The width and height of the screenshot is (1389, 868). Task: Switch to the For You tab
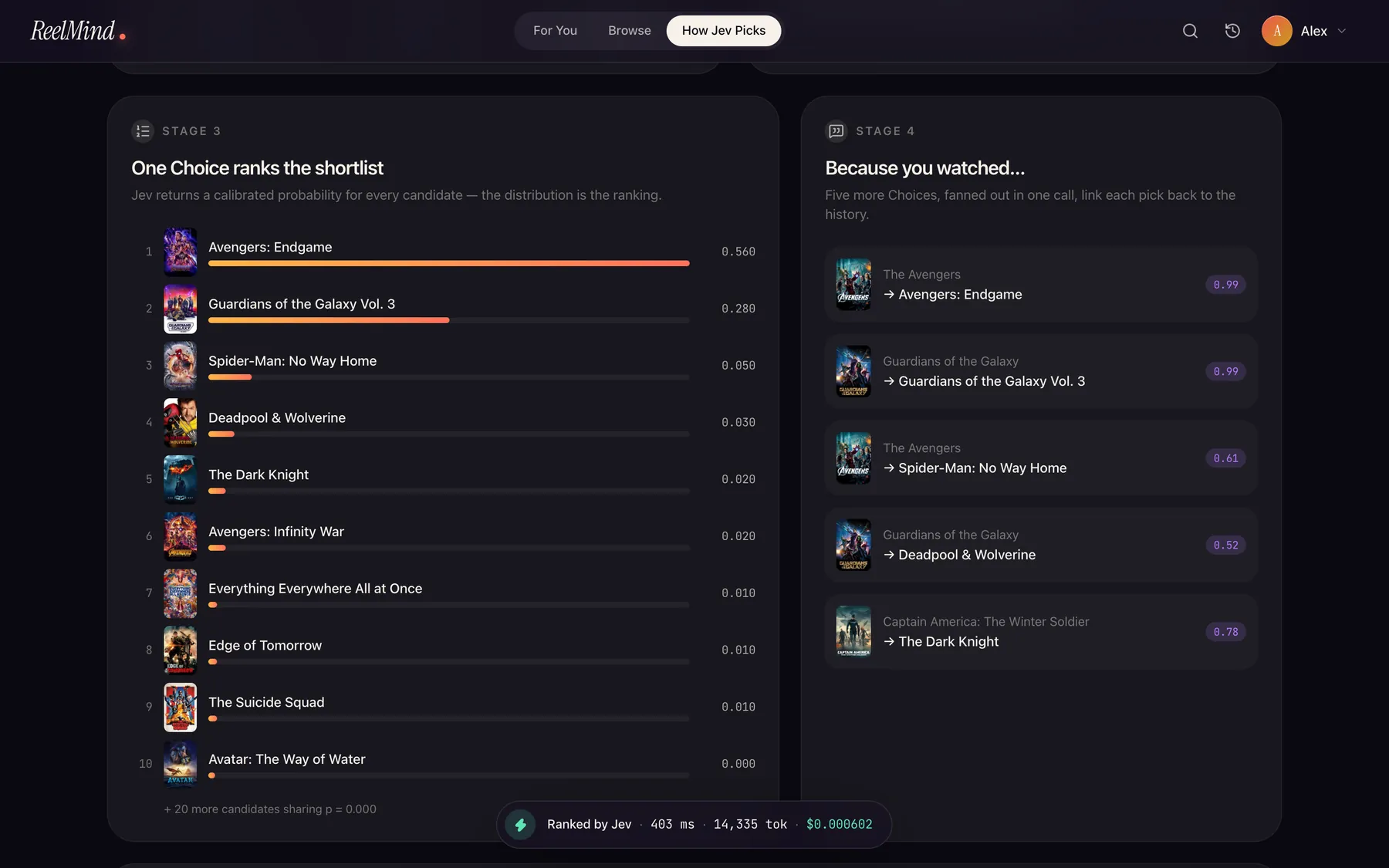pos(555,31)
